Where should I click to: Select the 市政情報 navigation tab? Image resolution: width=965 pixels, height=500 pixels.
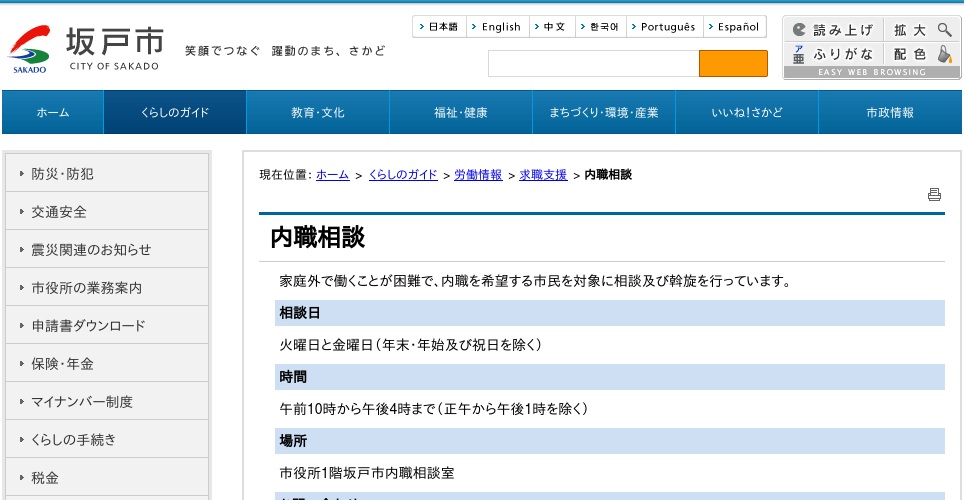tap(890, 113)
